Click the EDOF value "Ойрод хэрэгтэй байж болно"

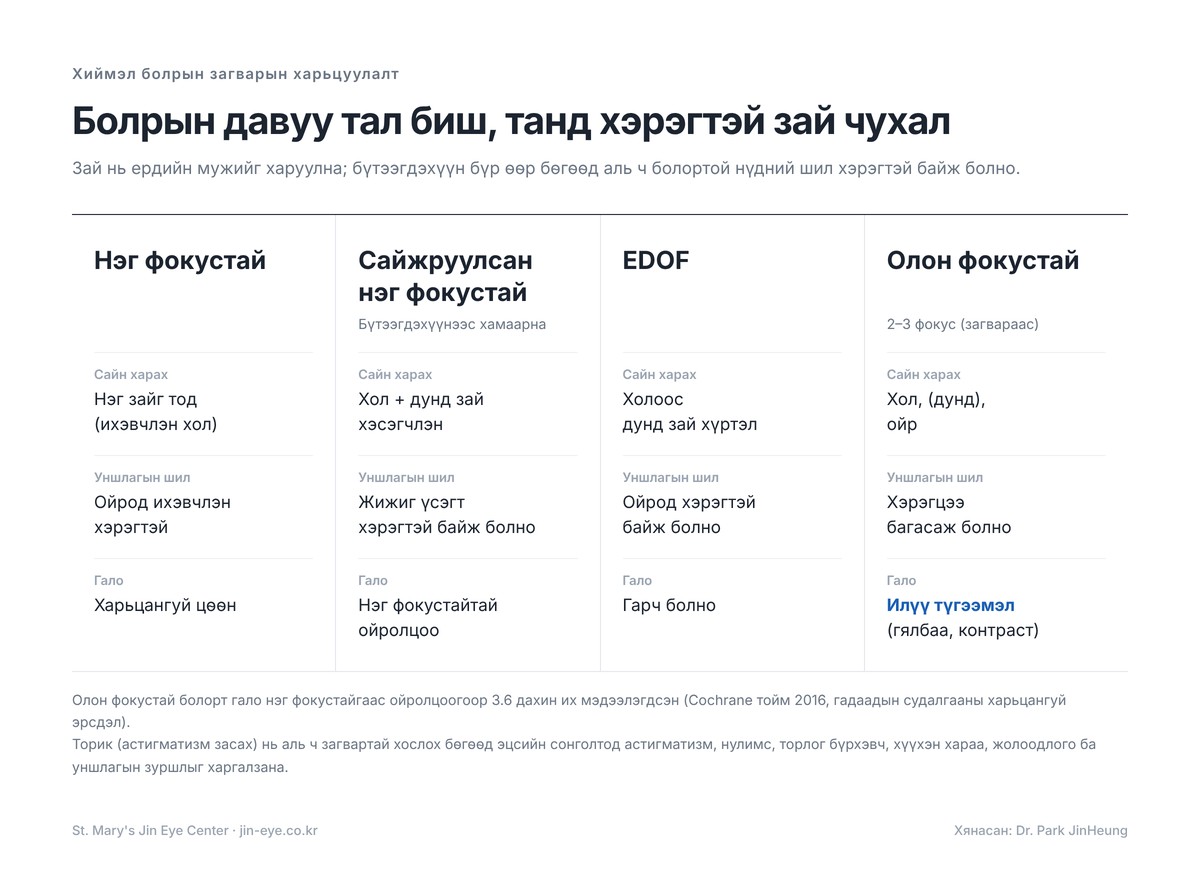[689, 515]
